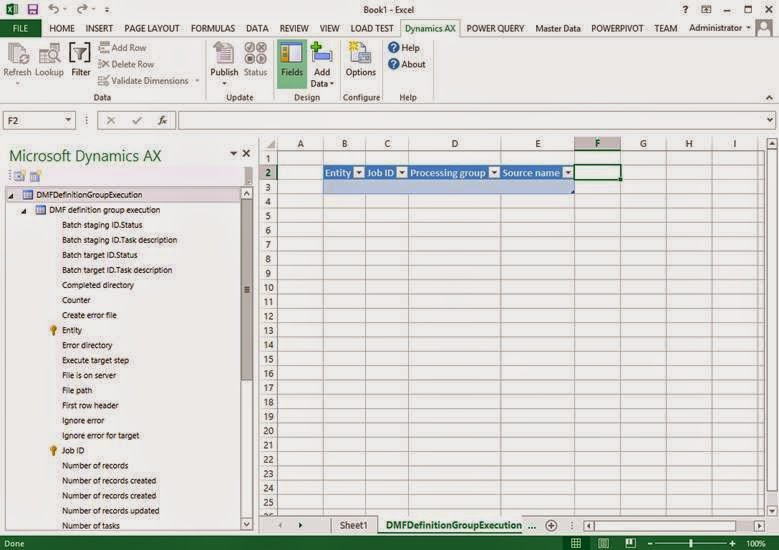Click the Filter icon
Viewport: 779px width, 550px height.
(x=80, y=54)
